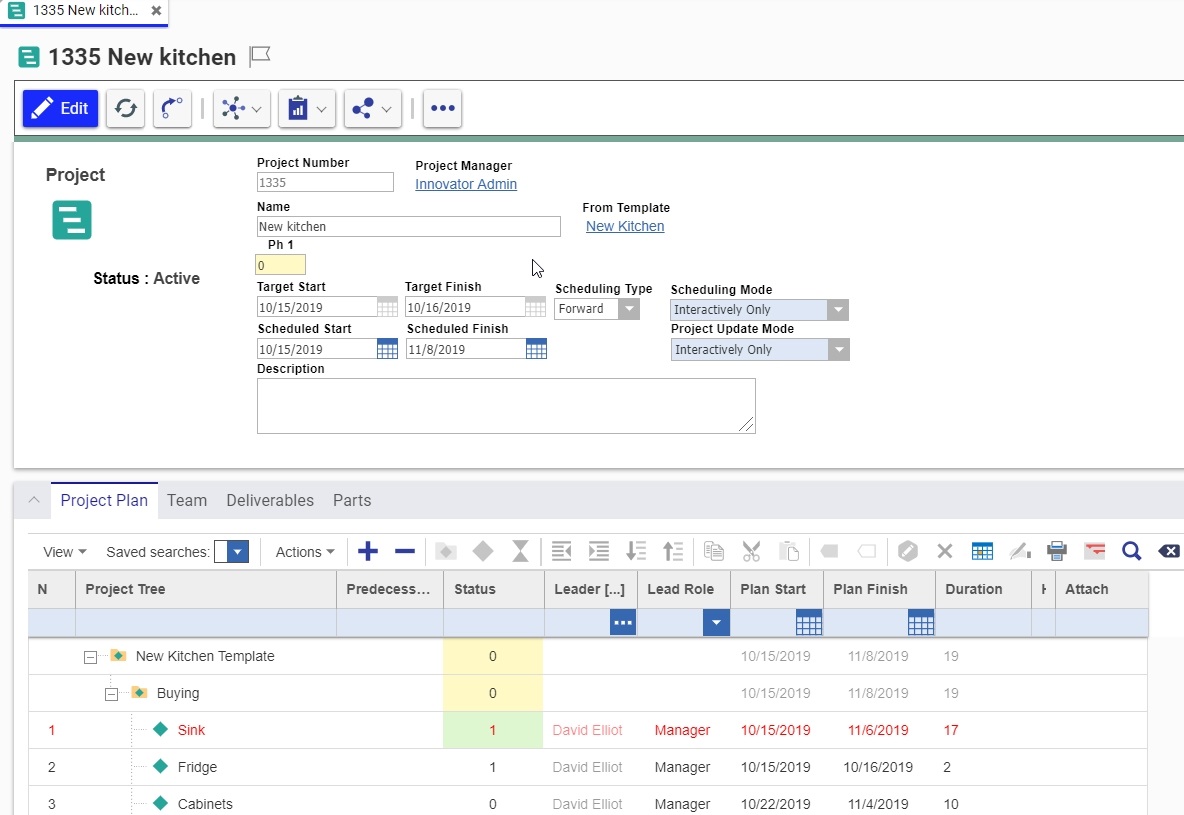The height and width of the screenshot is (815, 1184).
Task: Click the blue table grid icon in toolbar
Action: [x=982, y=551]
